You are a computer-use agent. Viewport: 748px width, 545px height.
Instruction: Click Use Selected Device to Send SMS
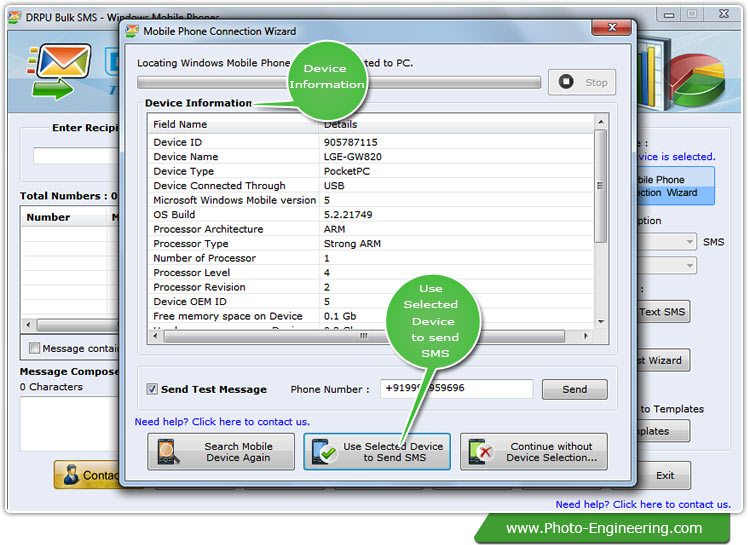pos(377,451)
